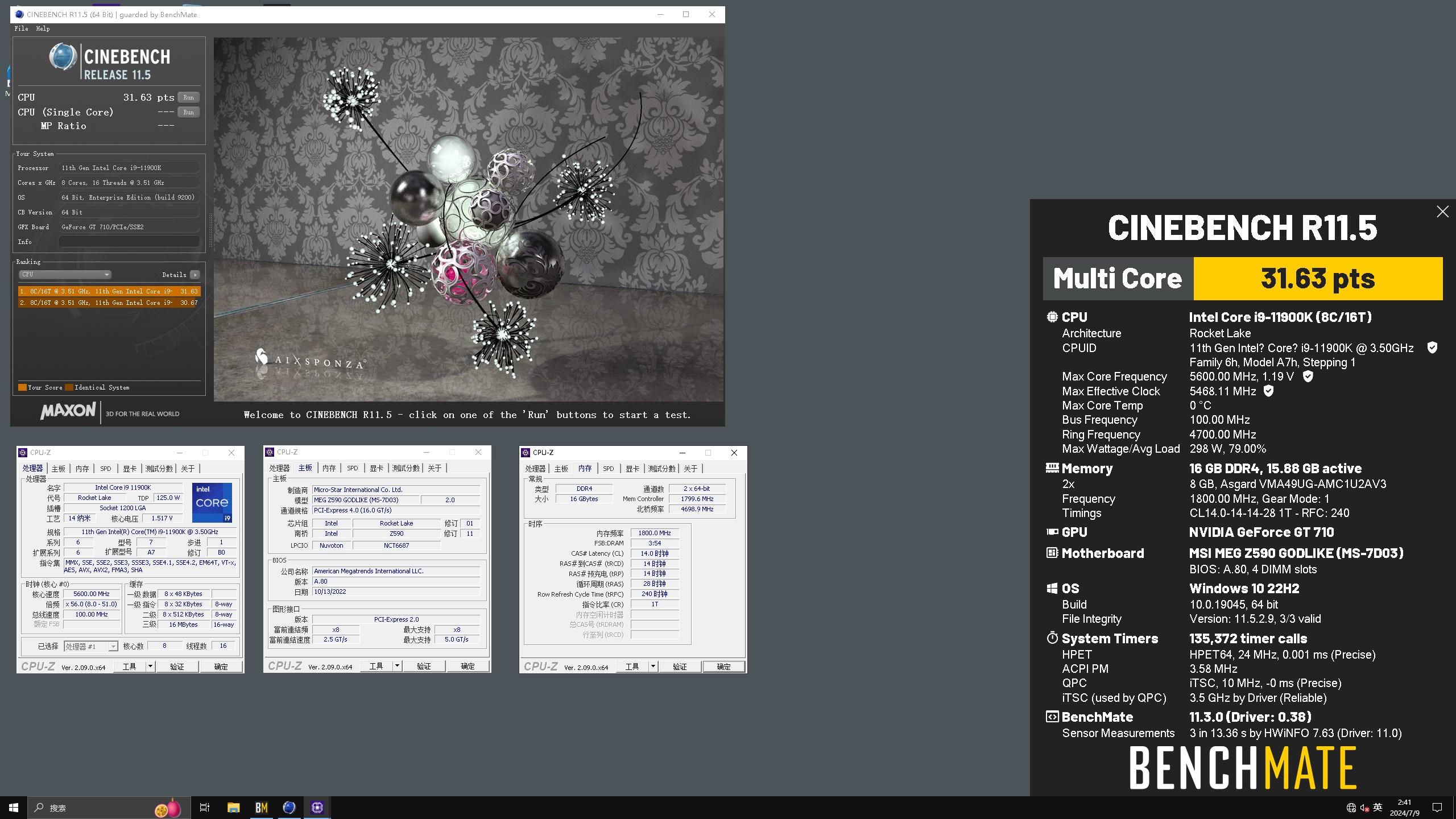The width and height of the screenshot is (1456, 819).
Task: Open BenchMate from taskbar
Action: 262,808
